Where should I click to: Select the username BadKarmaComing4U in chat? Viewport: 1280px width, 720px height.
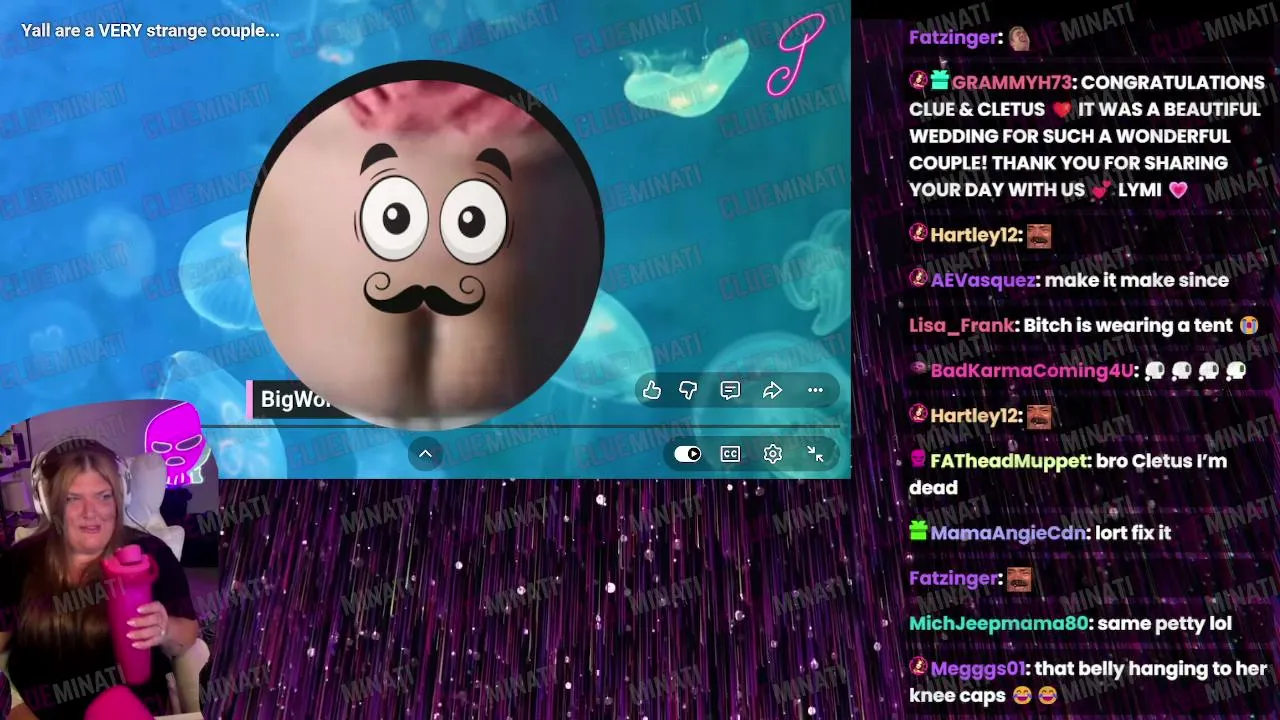point(1033,371)
